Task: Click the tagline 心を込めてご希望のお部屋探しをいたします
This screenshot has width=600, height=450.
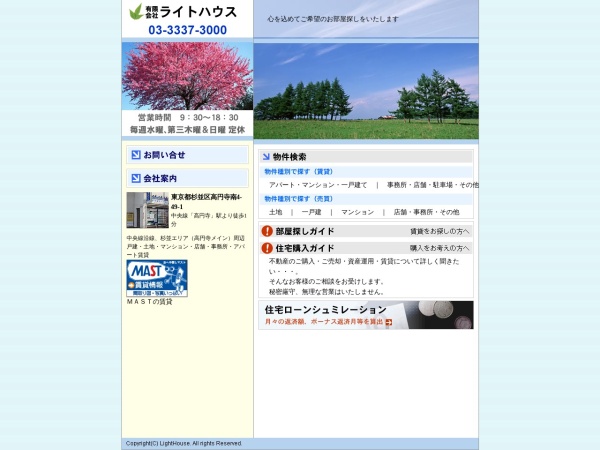Action: click(333, 19)
